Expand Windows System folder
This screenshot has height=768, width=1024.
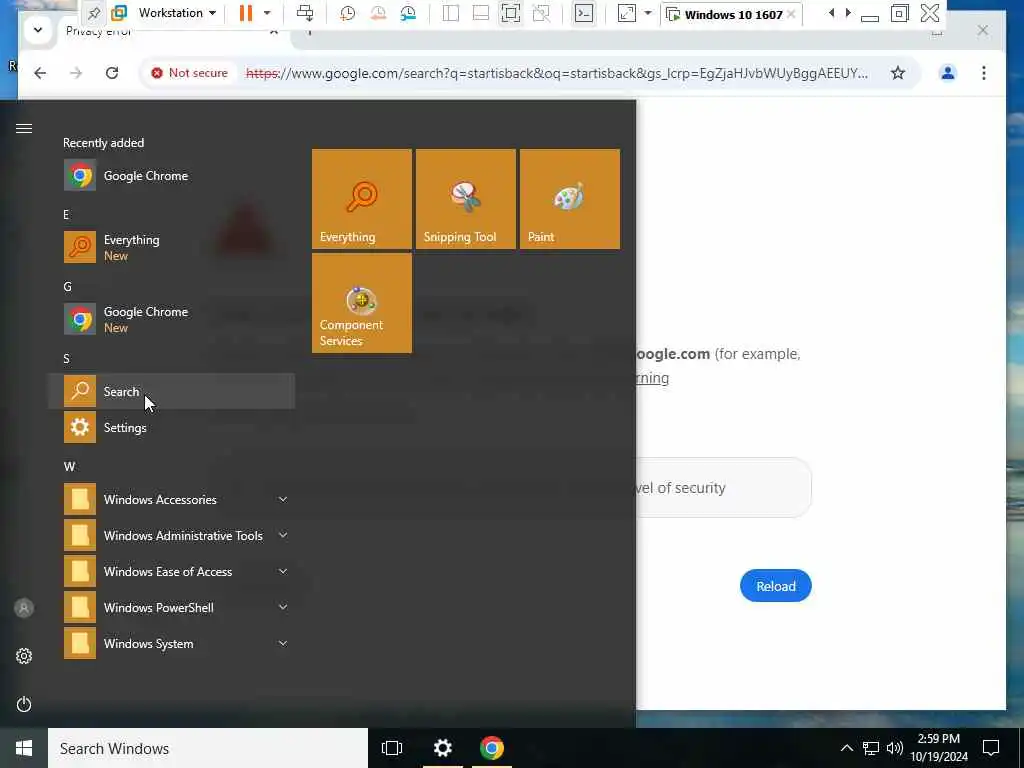pyautogui.click(x=172, y=644)
